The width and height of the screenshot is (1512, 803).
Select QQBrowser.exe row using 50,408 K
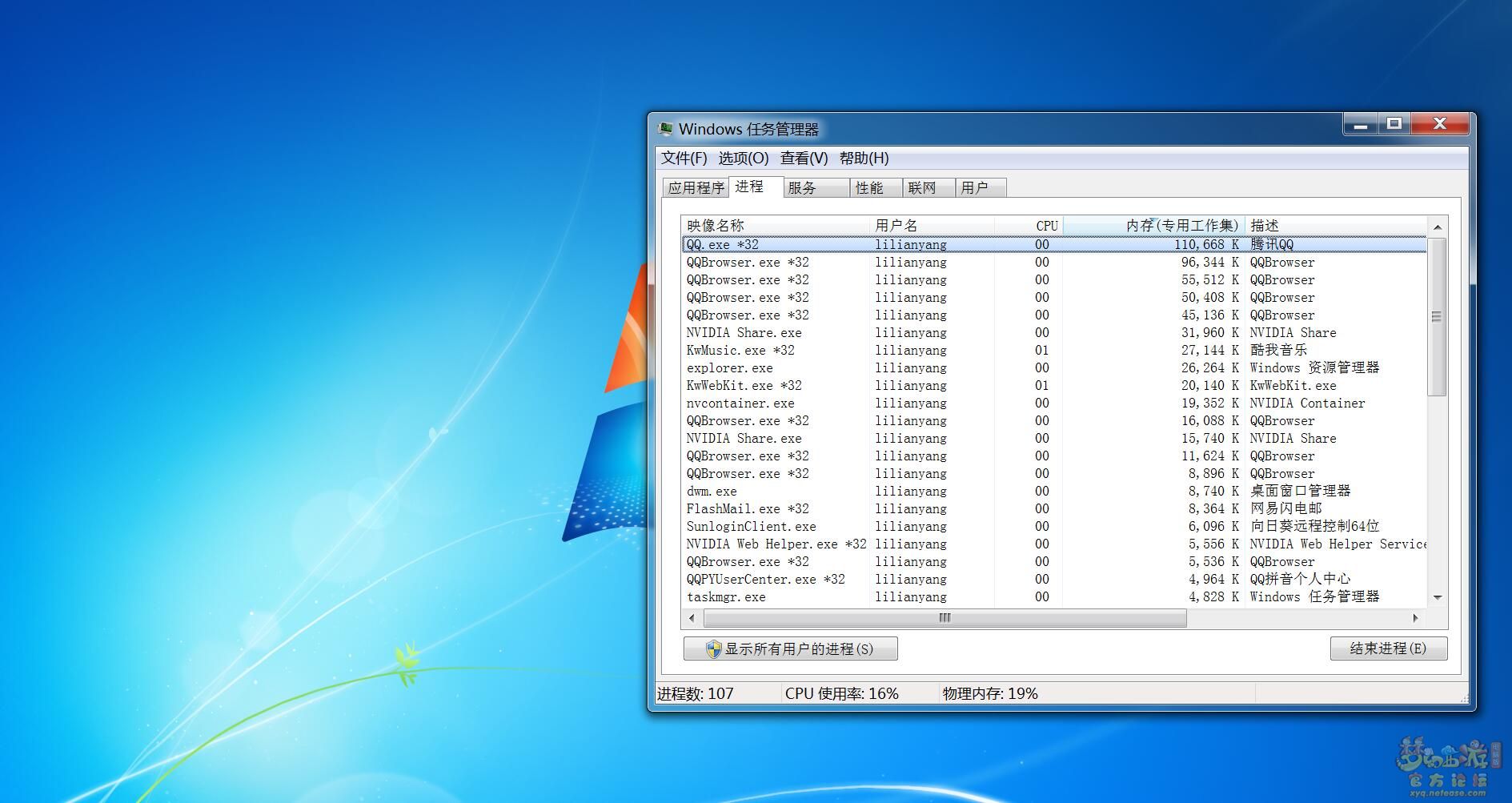click(x=1054, y=298)
